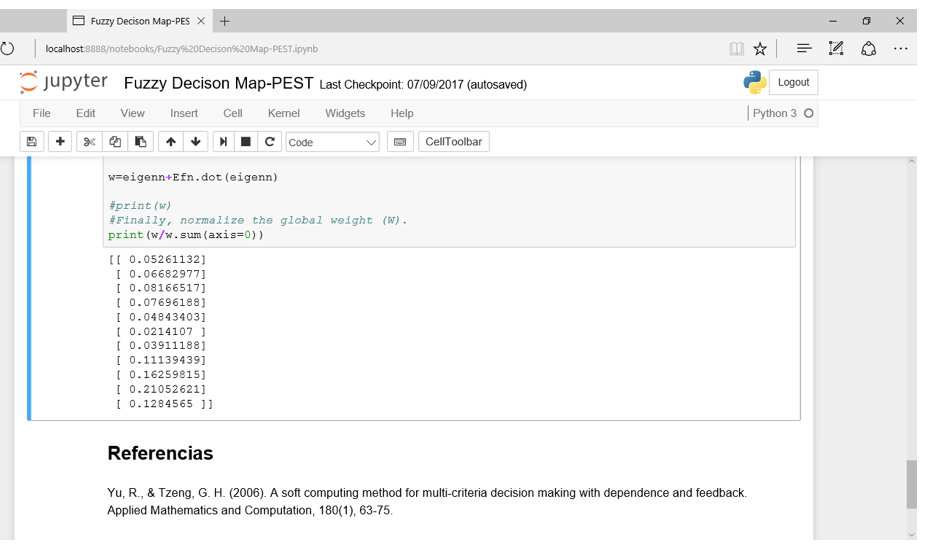
Task: Click the normalize the global weight comment
Action: click(258, 220)
